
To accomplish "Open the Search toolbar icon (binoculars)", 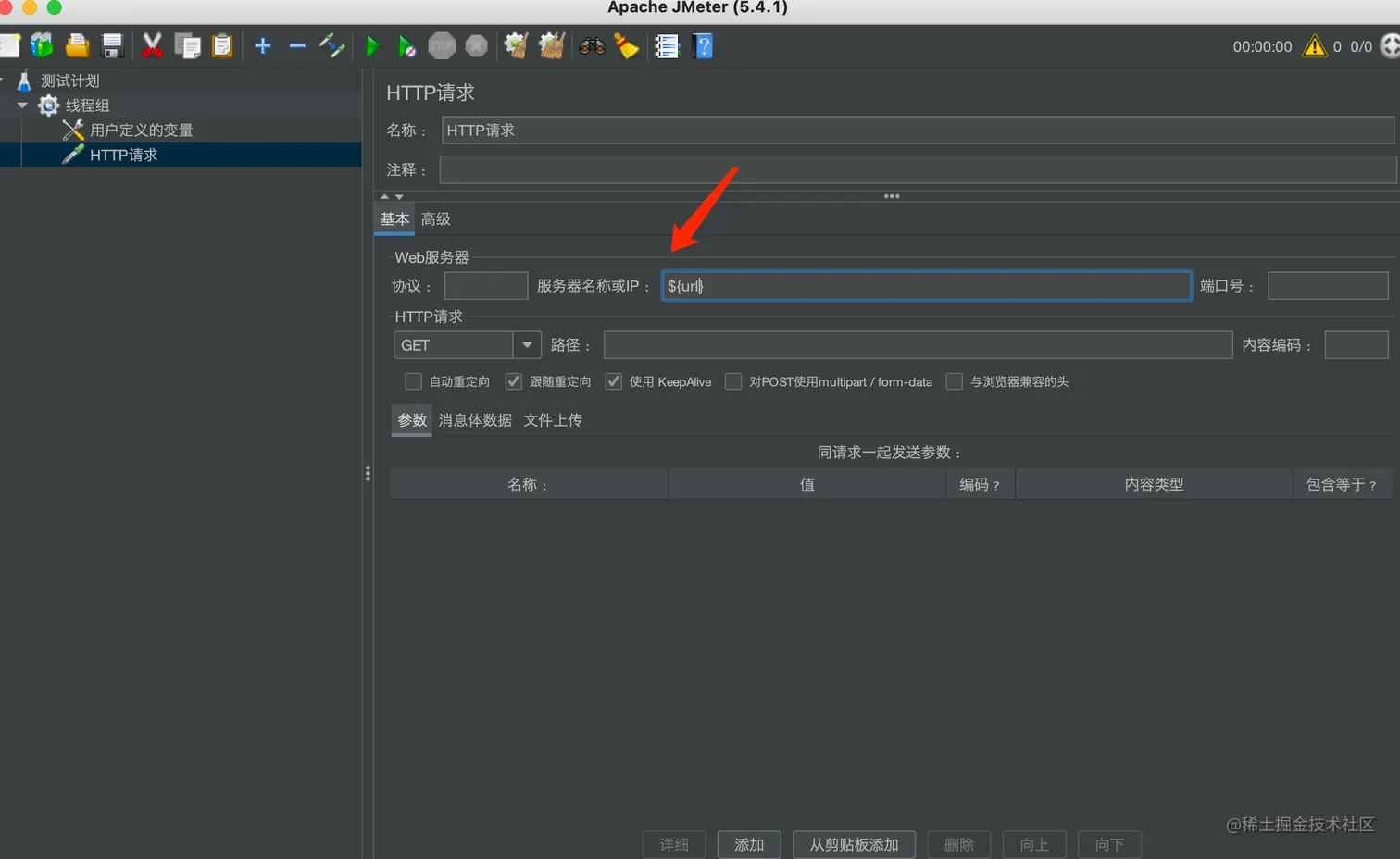I will (592, 45).
